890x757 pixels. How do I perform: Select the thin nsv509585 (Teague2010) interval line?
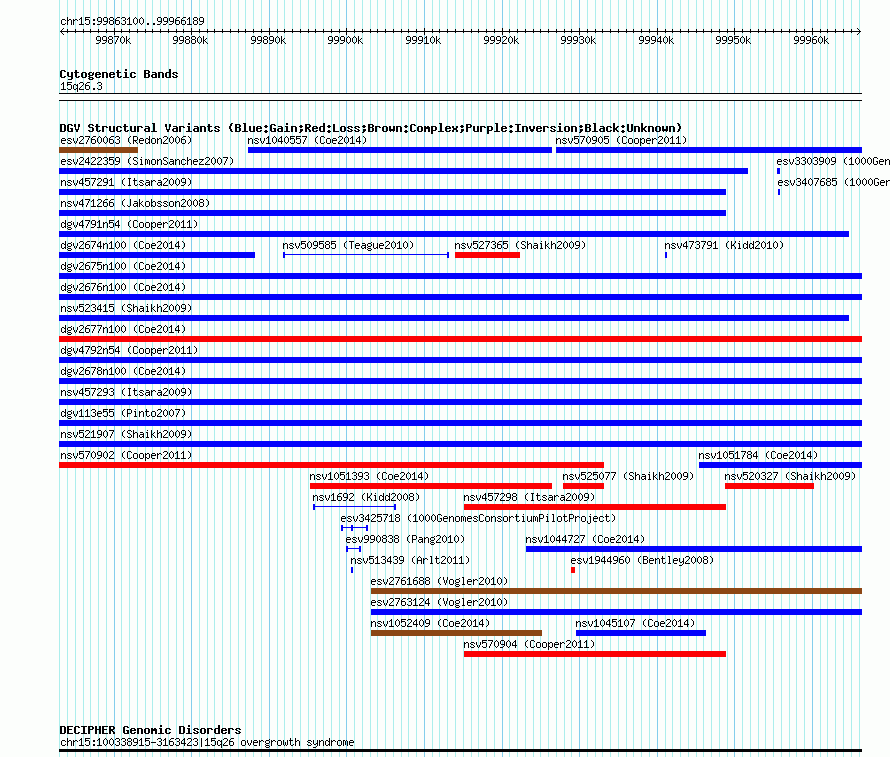coord(366,255)
